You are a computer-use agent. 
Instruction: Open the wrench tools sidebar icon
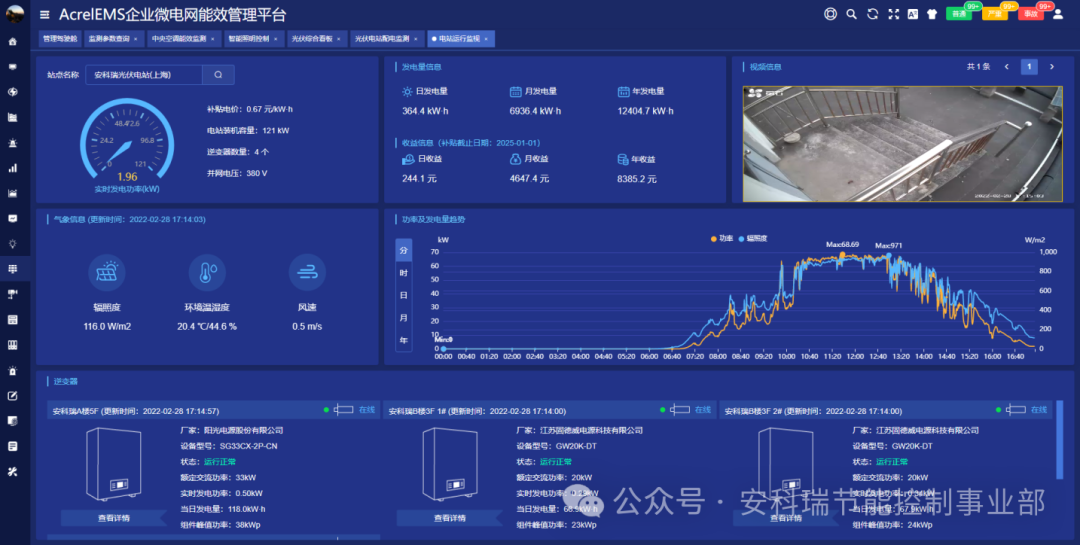click(12, 472)
